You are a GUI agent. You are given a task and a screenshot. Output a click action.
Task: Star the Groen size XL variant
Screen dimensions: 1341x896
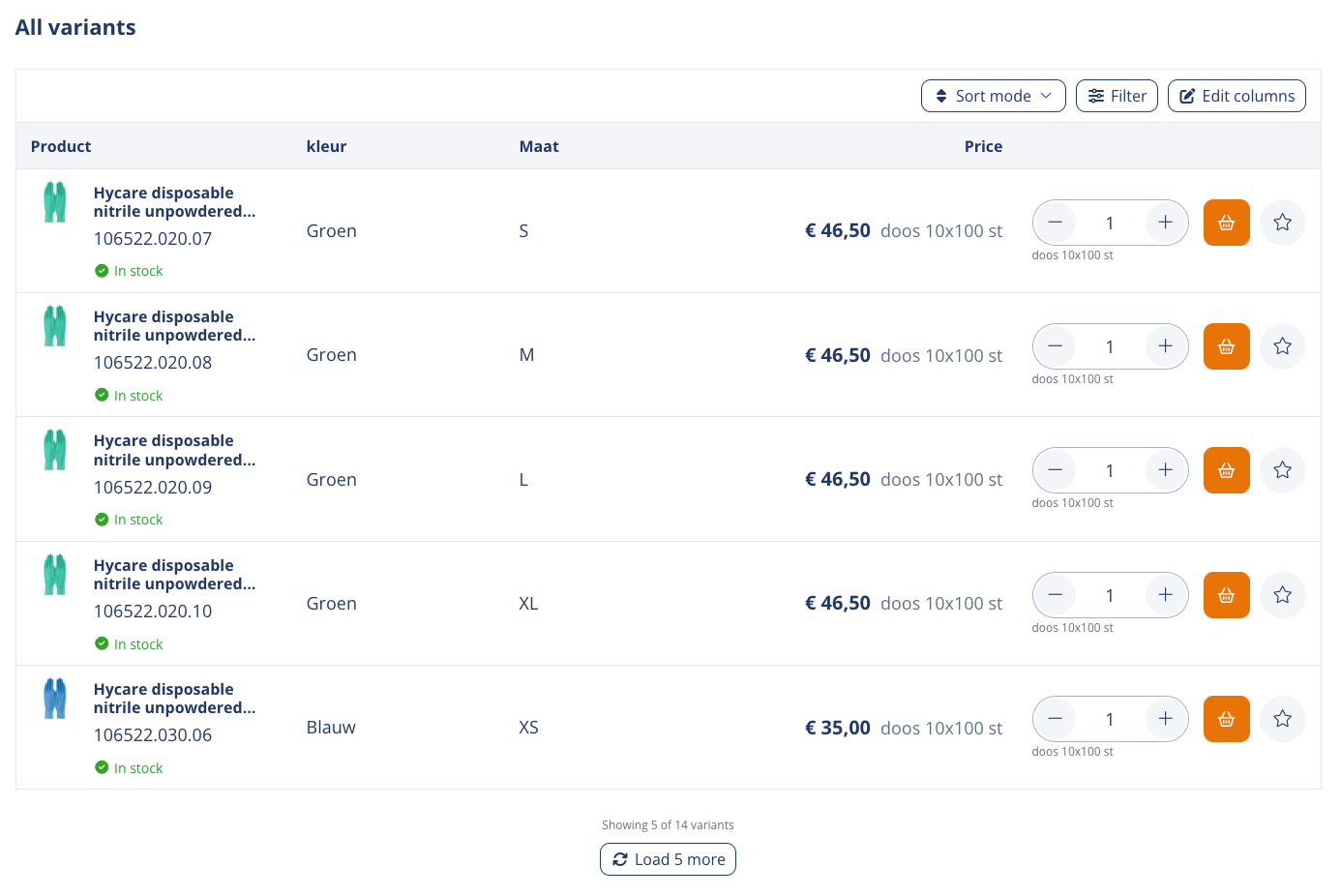pyautogui.click(x=1283, y=595)
